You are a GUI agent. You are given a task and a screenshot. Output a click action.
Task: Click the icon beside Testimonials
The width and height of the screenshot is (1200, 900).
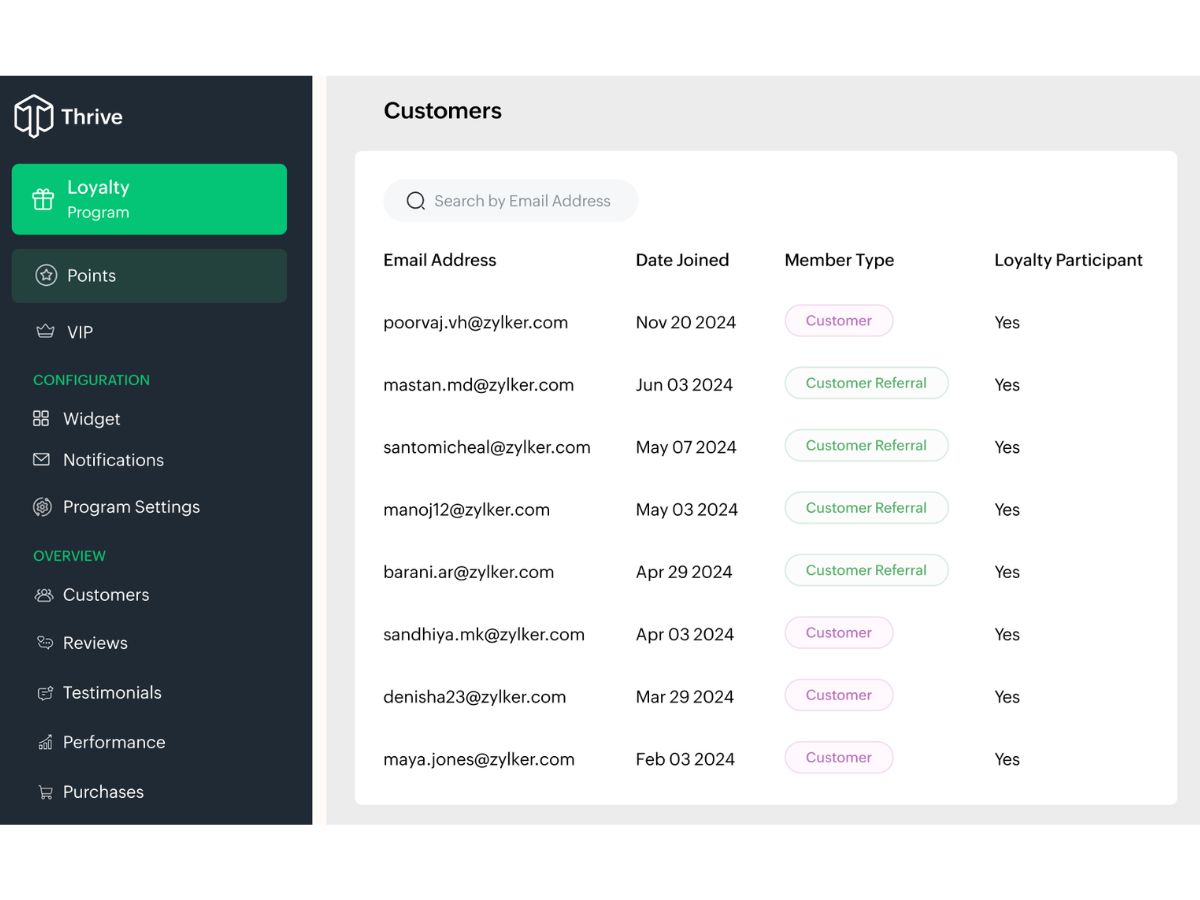point(44,692)
